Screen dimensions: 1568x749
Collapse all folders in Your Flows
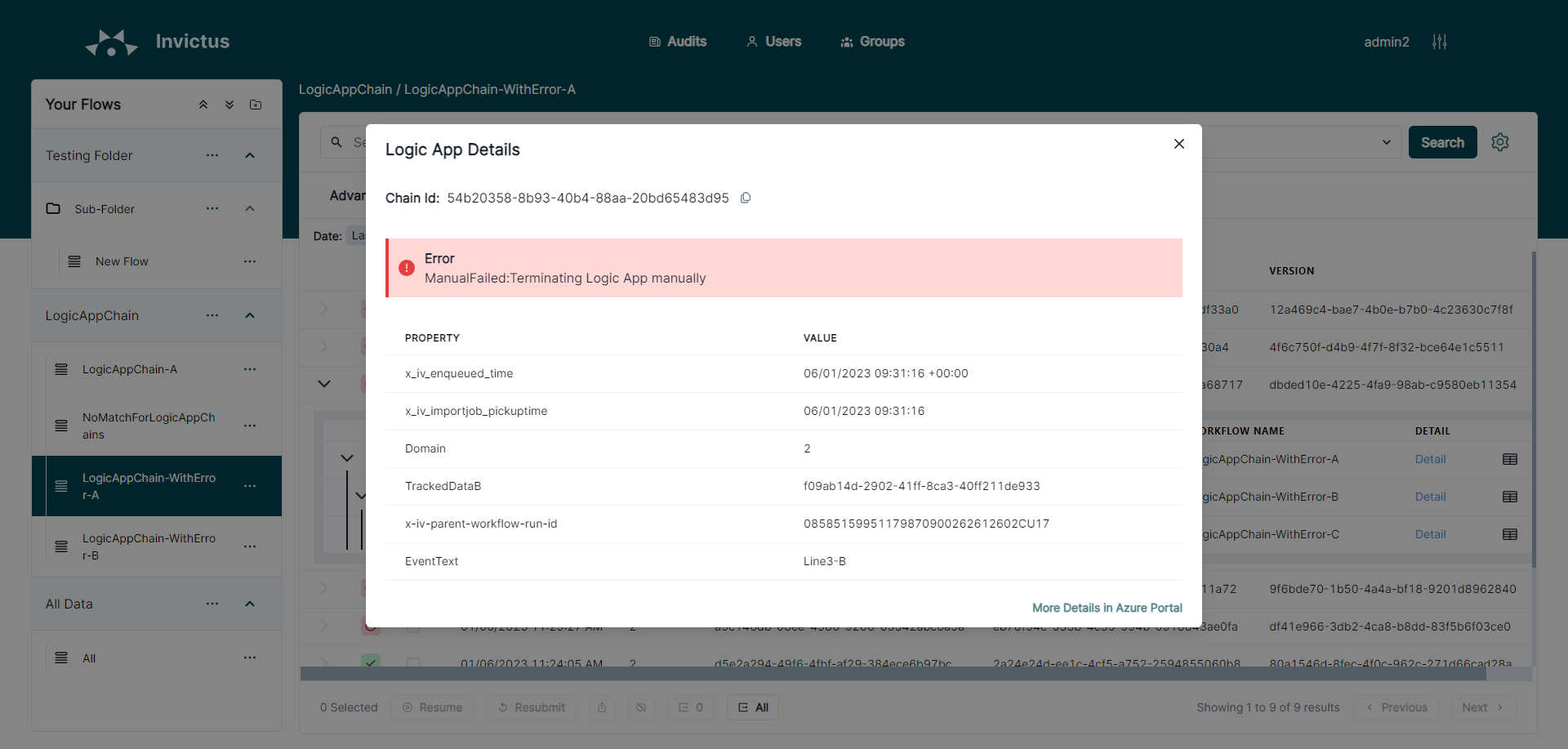coord(203,105)
